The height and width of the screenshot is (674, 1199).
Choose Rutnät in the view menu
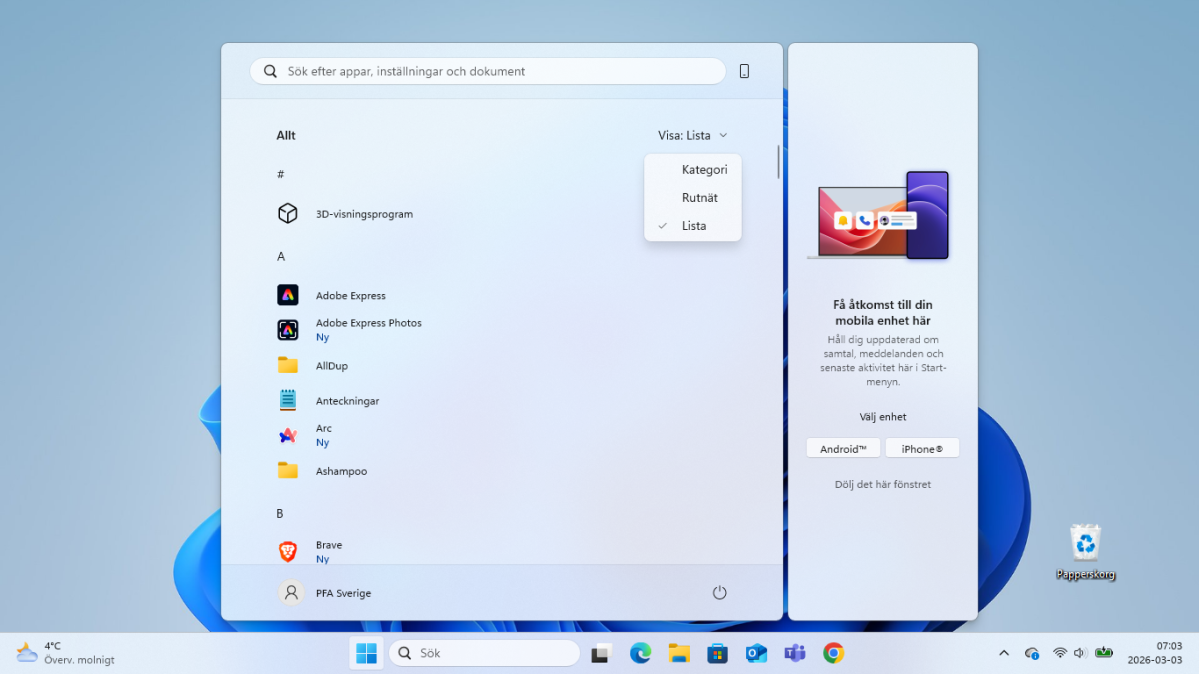699,198
